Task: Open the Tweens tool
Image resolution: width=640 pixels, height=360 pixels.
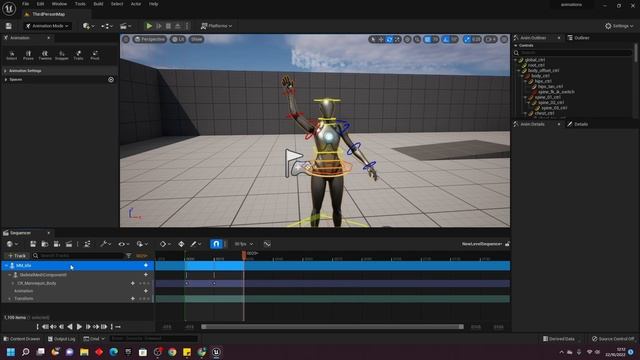Action: click(x=45, y=55)
